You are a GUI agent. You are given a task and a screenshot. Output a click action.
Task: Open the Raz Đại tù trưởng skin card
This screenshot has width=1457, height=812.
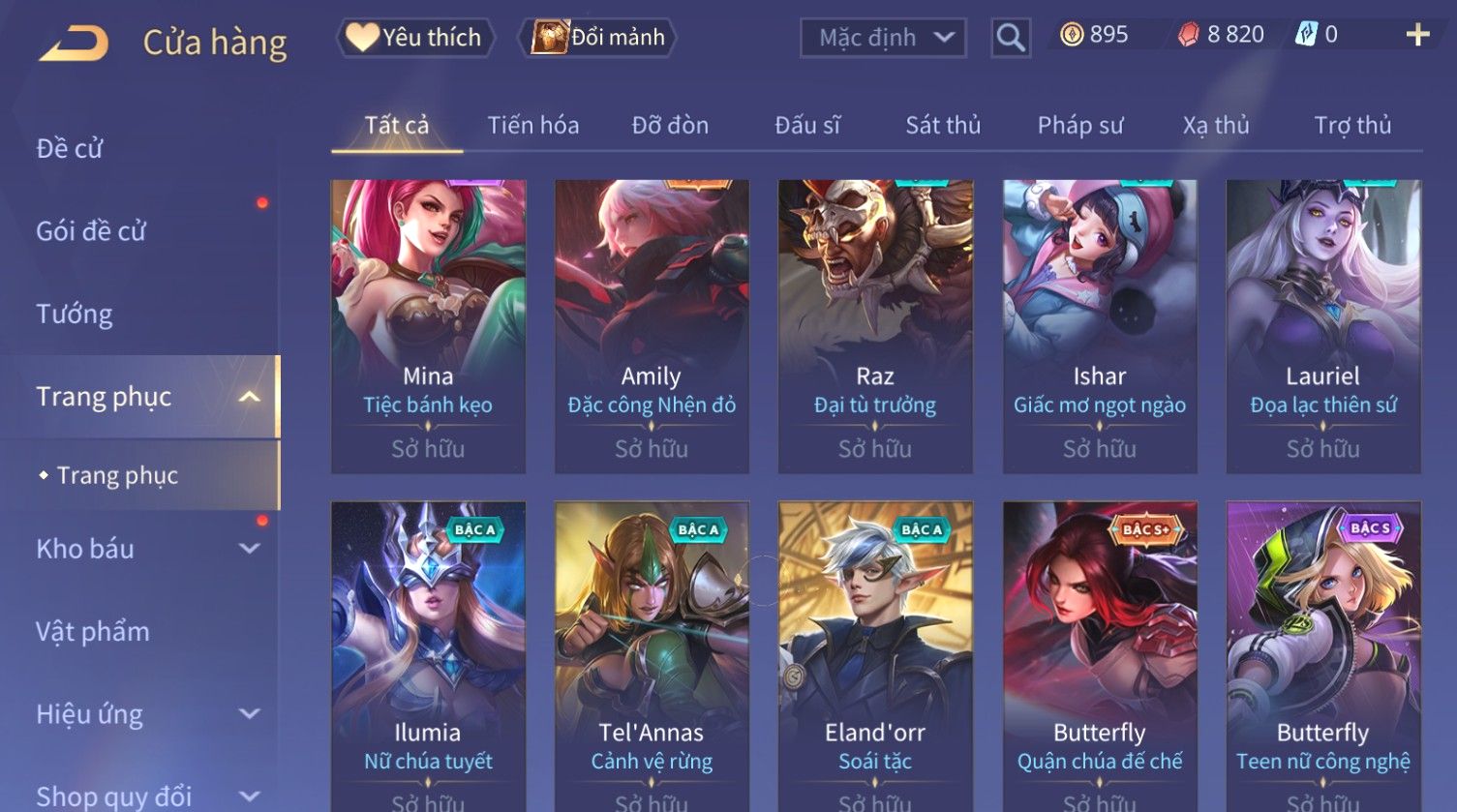point(875,326)
